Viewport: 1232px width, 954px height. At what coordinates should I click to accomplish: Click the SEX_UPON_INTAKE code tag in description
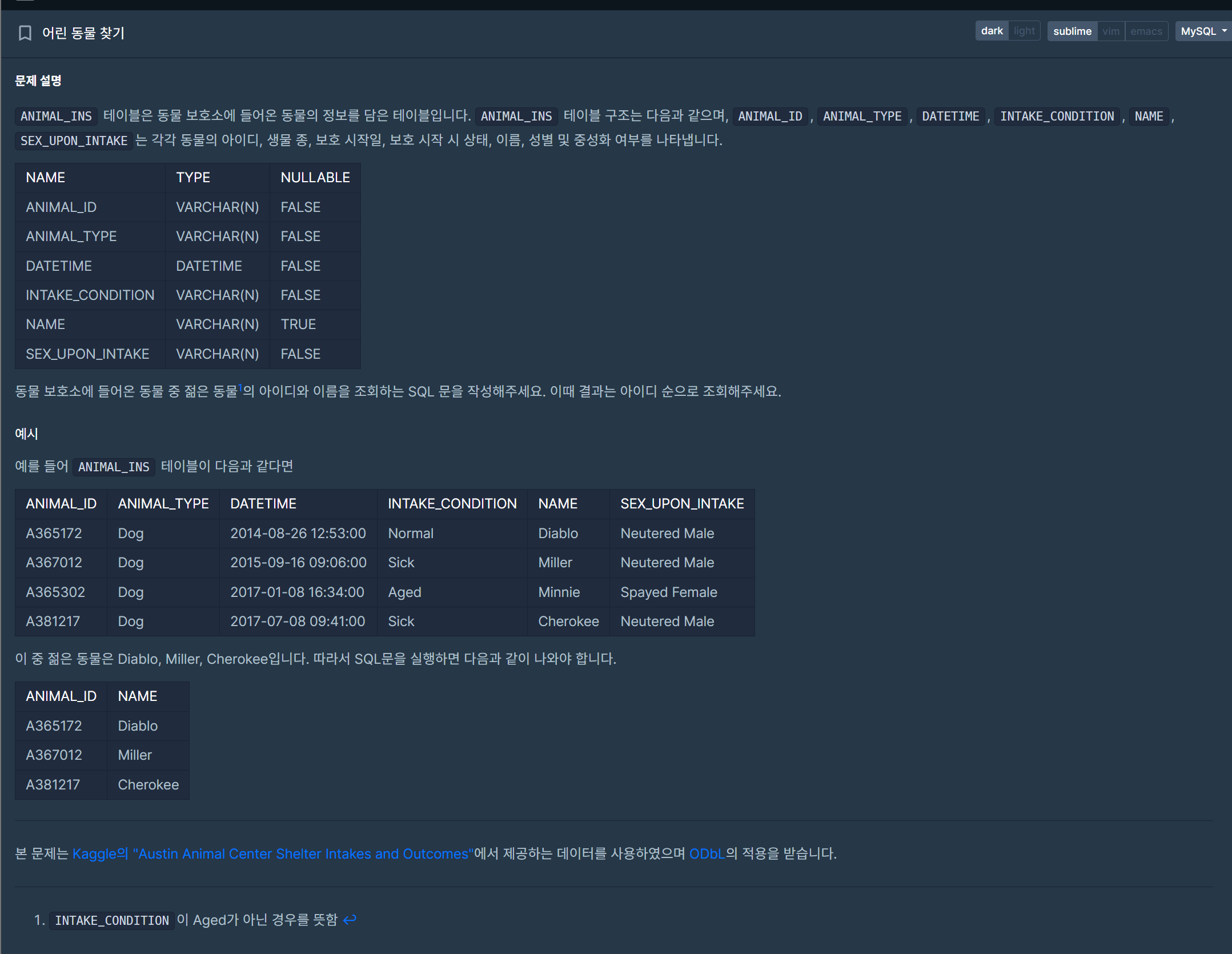pyautogui.click(x=74, y=141)
